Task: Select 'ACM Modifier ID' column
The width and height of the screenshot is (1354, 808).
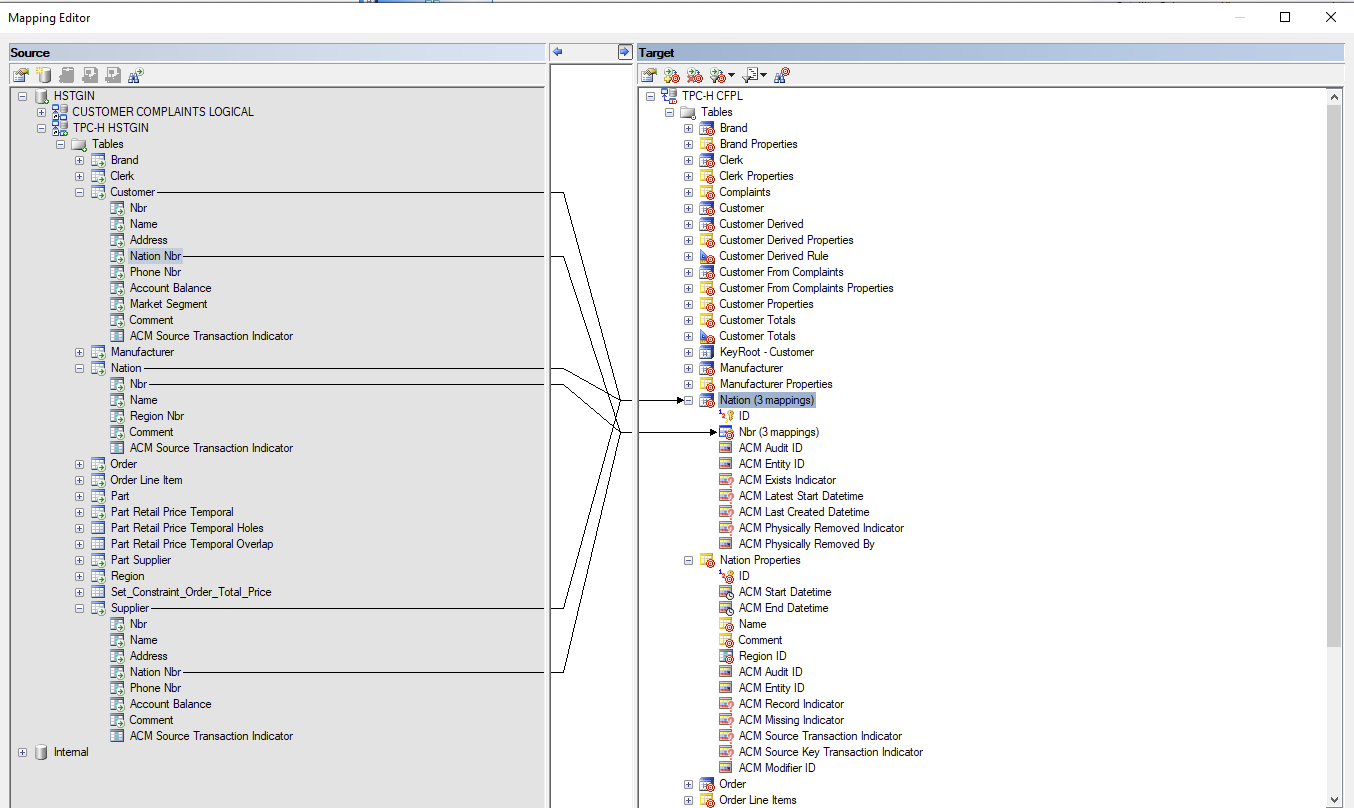Action: 777,768
